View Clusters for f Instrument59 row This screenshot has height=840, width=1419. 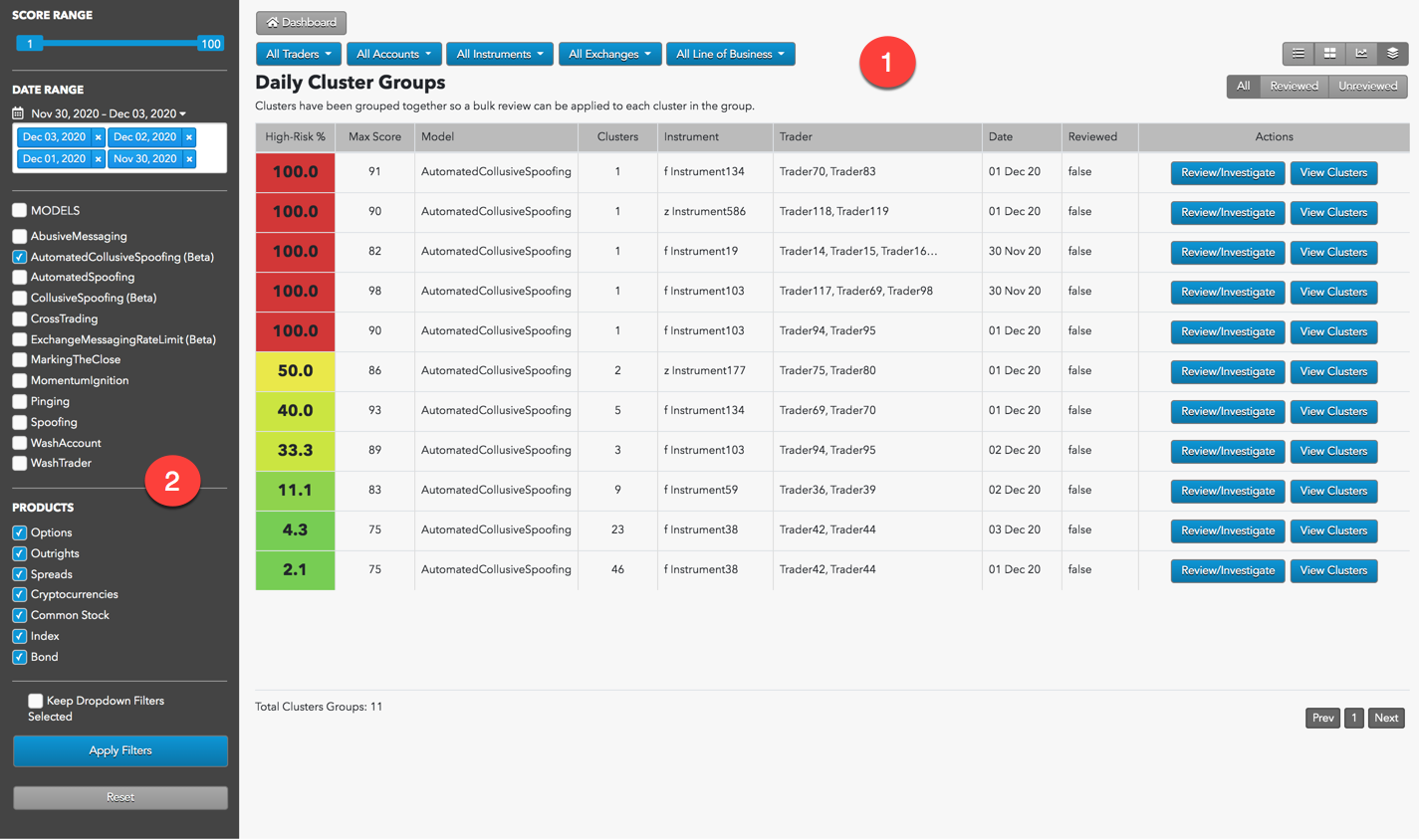(1333, 491)
